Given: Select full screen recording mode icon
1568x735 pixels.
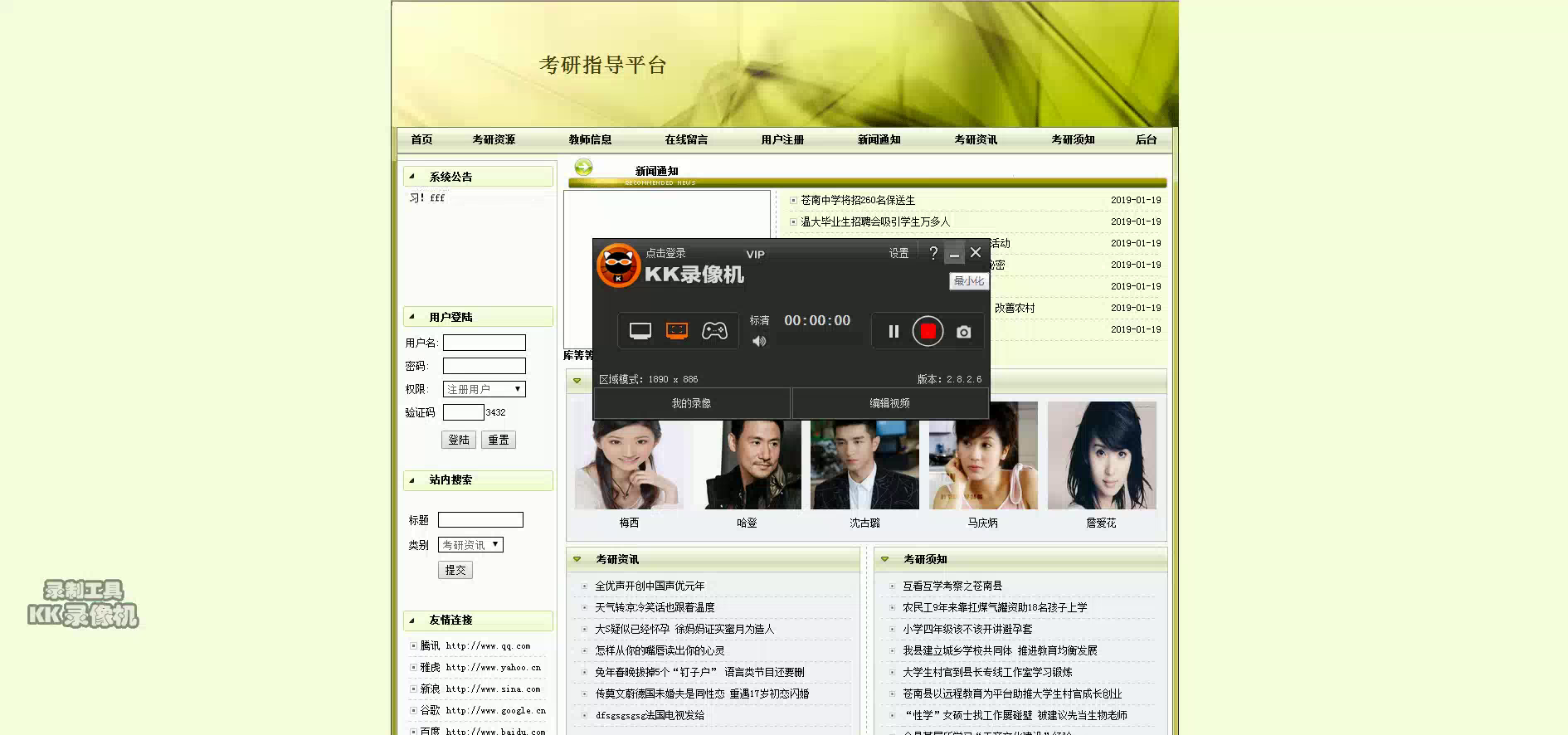Looking at the screenshot, I should [640, 331].
